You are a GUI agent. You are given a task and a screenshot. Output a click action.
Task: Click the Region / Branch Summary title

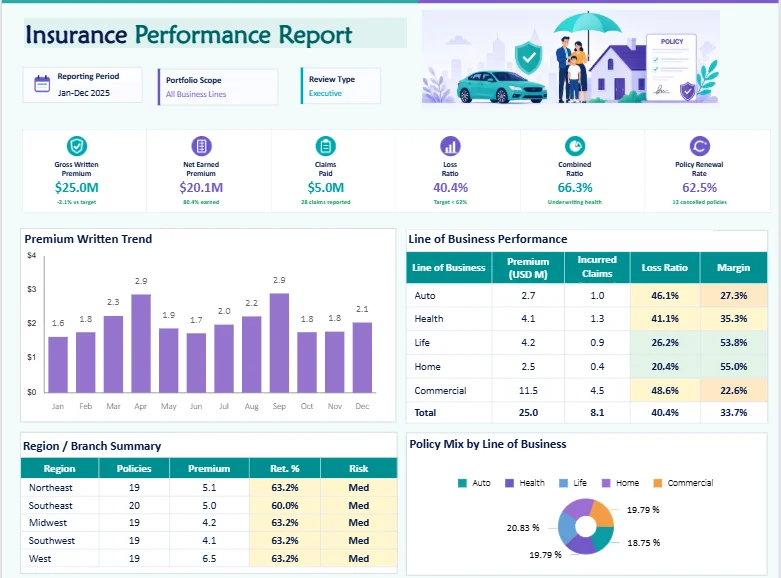click(x=92, y=446)
